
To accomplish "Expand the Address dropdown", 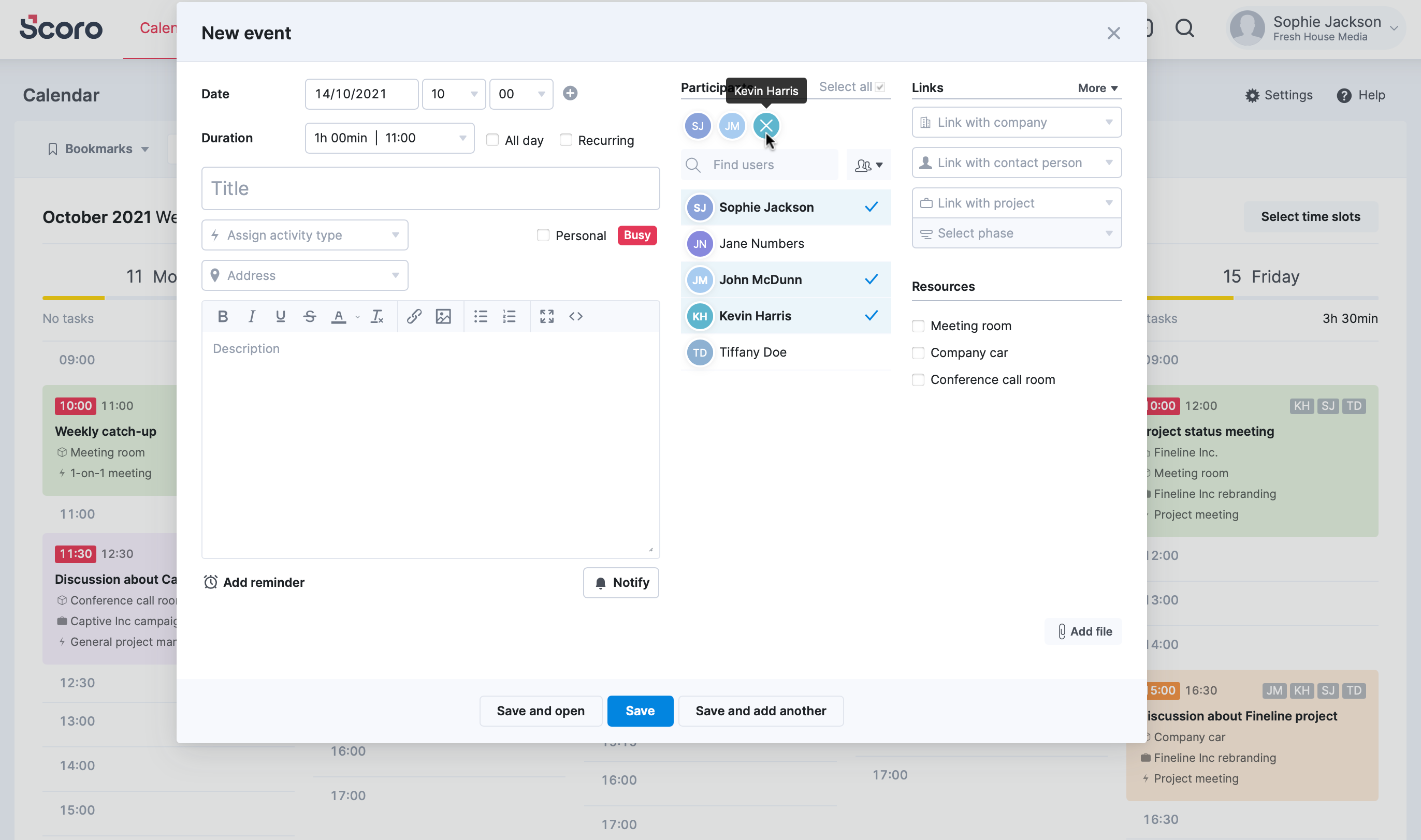I will [x=304, y=276].
